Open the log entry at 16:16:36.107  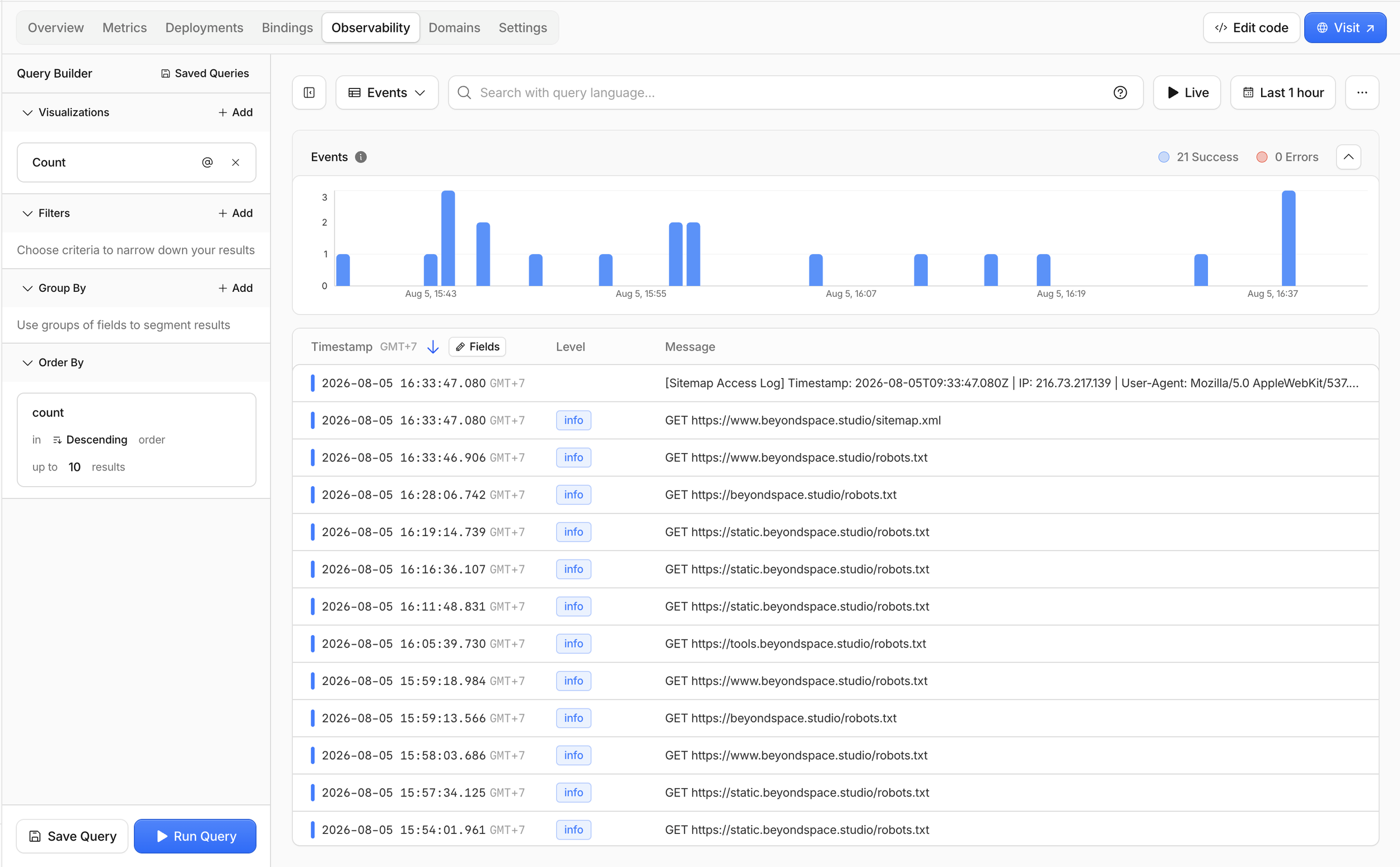click(x=836, y=570)
